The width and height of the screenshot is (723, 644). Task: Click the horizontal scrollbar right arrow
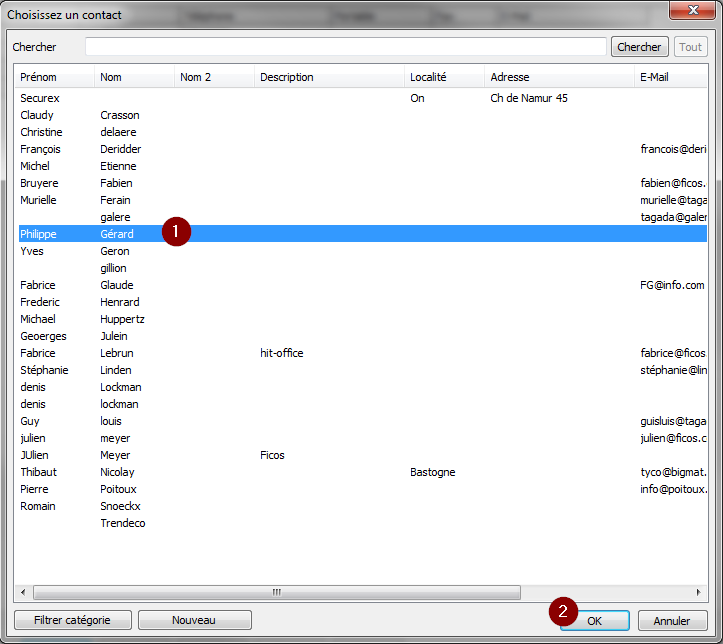coord(700,592)
